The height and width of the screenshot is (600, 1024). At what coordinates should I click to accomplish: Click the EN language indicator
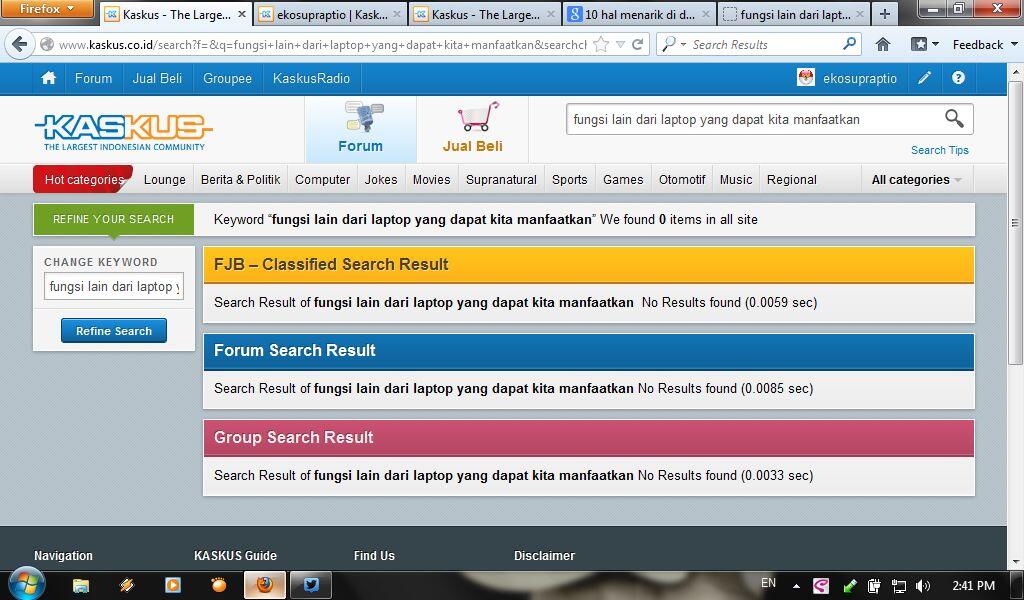[x=769, y=583]
